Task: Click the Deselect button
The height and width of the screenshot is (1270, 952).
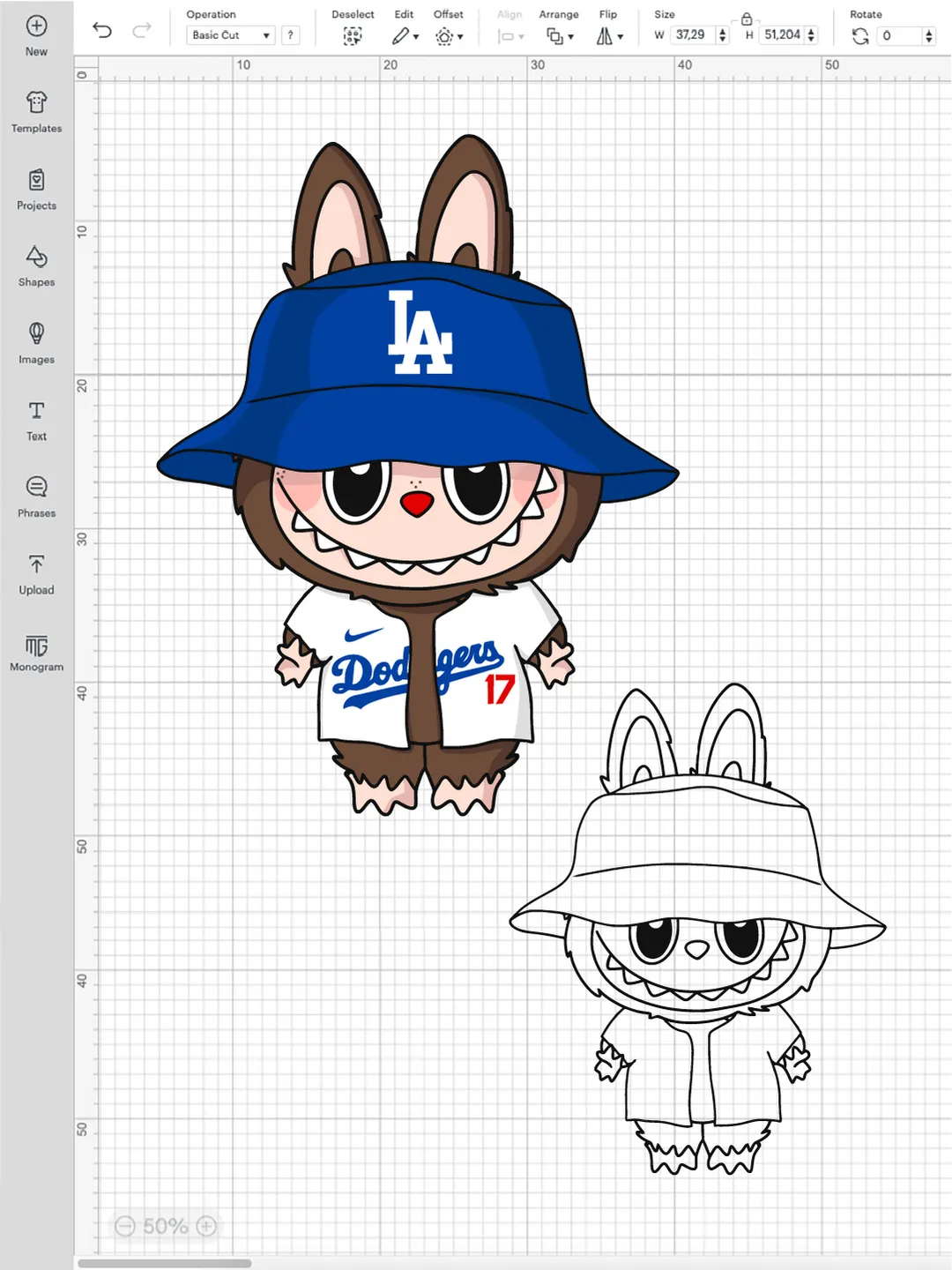Action: tap(352, 36)
